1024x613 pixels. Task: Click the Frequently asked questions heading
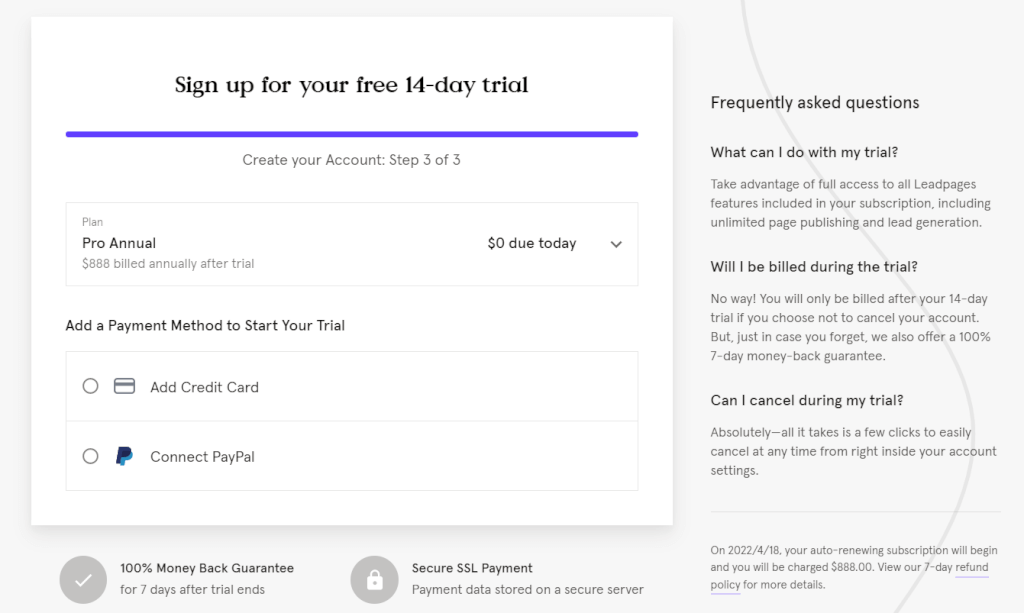click(x=814, y=102)
